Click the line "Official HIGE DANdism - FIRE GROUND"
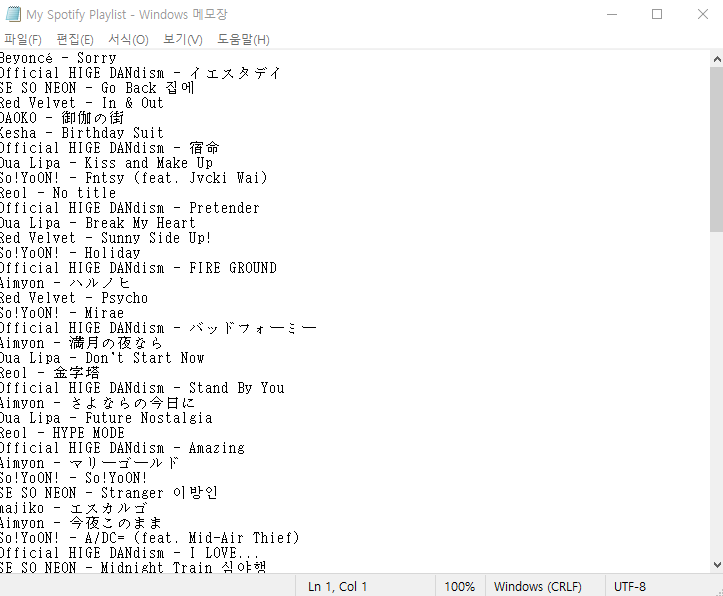723x596 pixels. coord(138,268)
